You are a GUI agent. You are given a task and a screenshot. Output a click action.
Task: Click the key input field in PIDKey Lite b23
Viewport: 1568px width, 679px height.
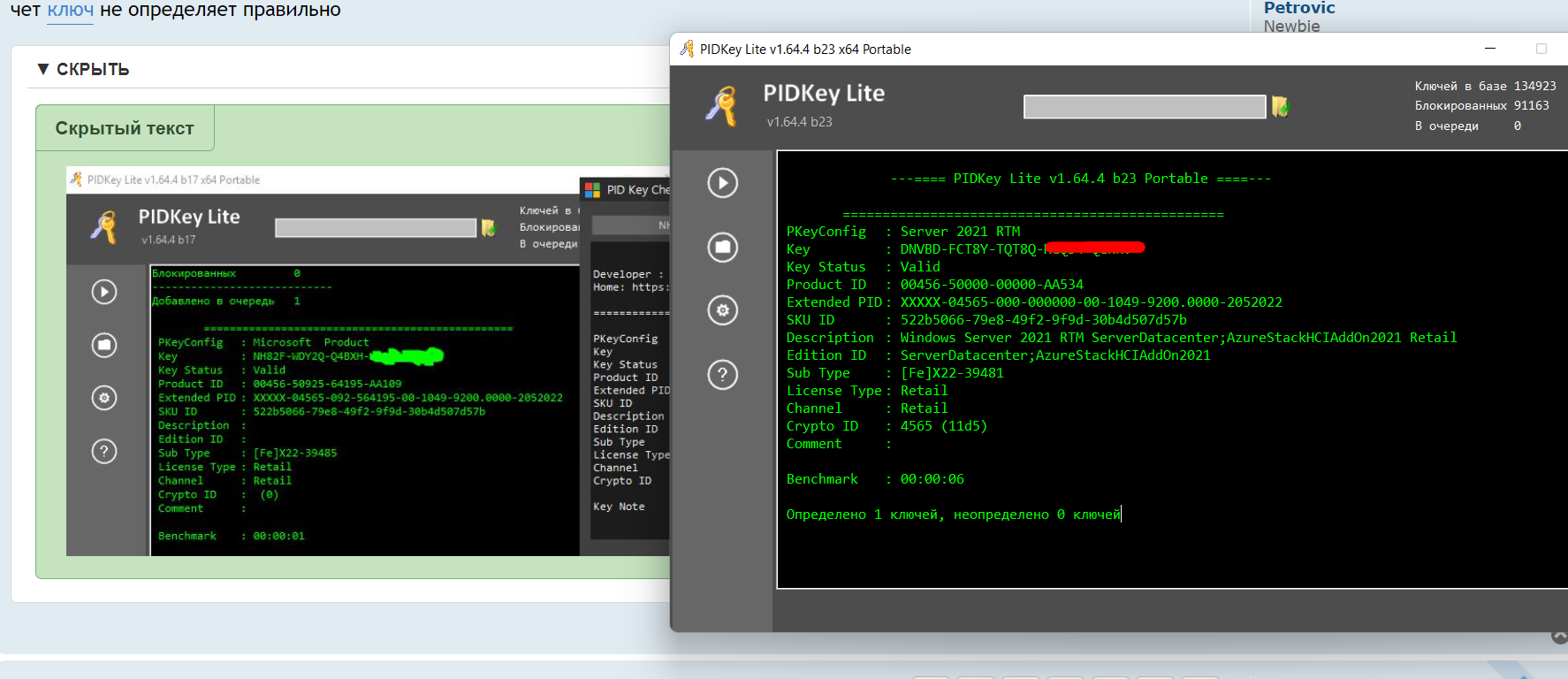click(1145, 107)
